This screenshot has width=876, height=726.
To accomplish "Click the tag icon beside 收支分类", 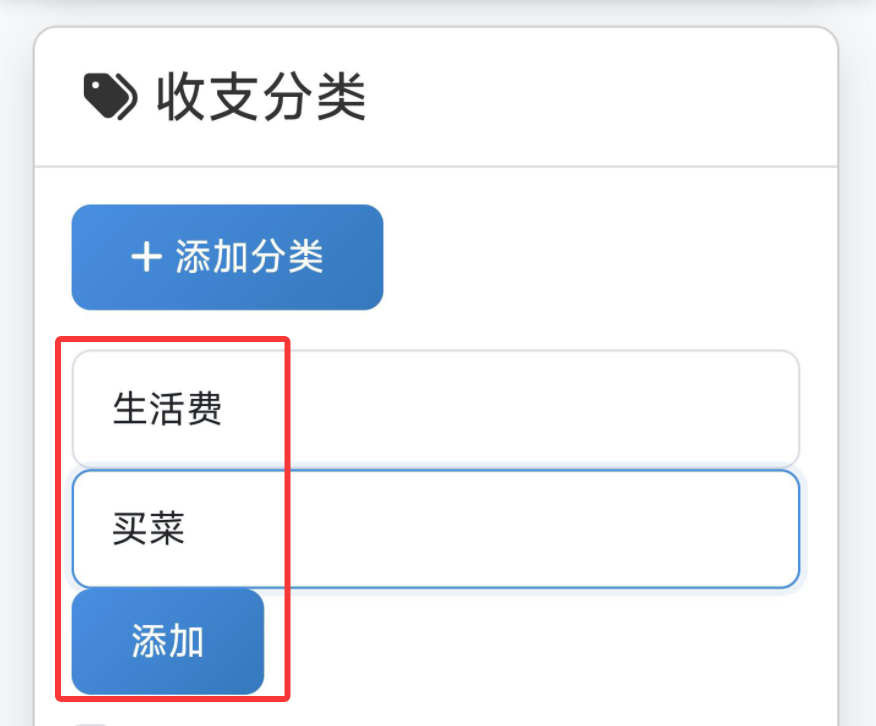I will click(x=109, y=98).
